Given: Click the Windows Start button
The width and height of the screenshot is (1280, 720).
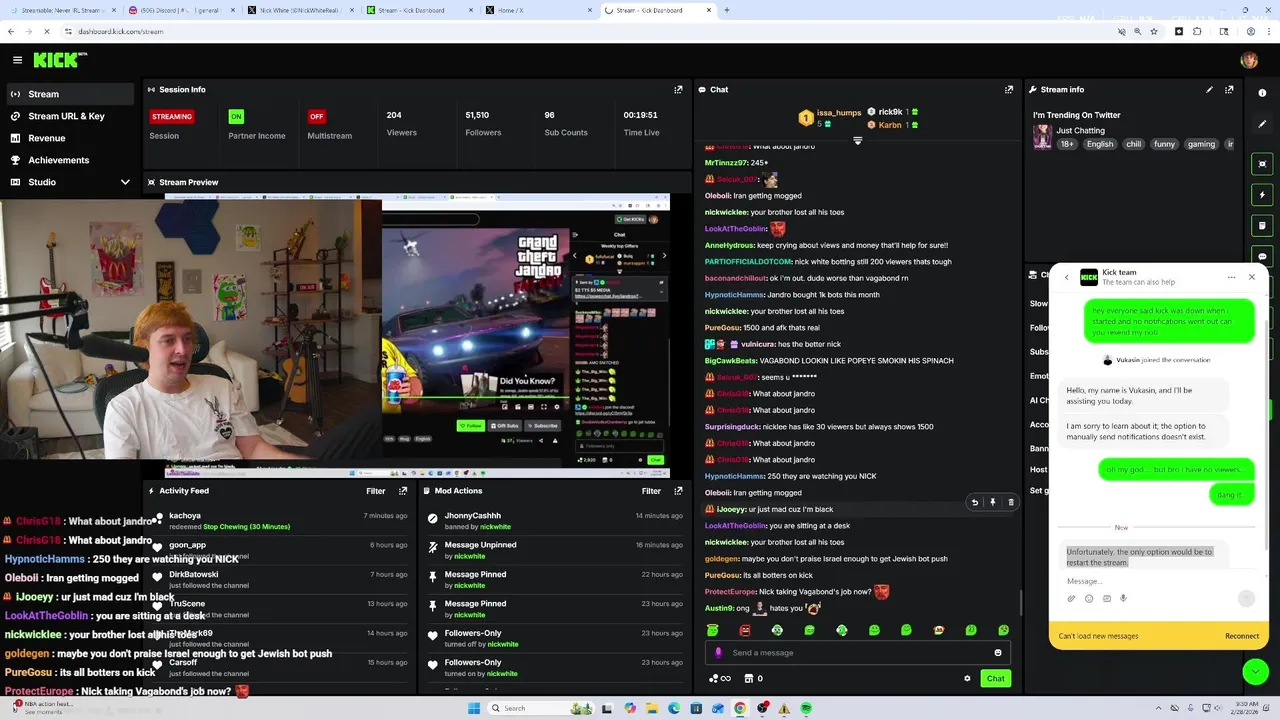Looking at the screenshot, I should (x=474, y=708).
